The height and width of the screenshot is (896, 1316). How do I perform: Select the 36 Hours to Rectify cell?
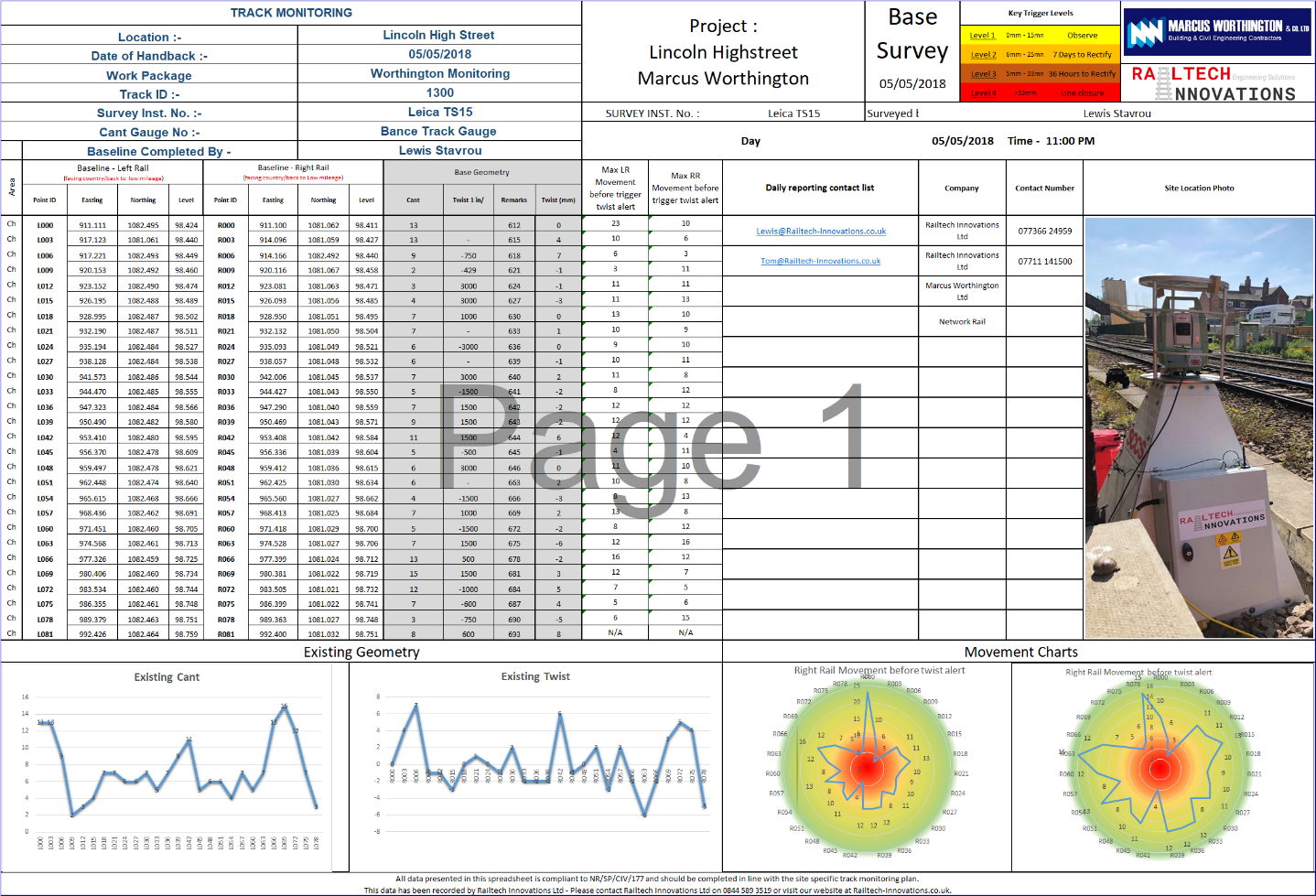pos(1083,74)
